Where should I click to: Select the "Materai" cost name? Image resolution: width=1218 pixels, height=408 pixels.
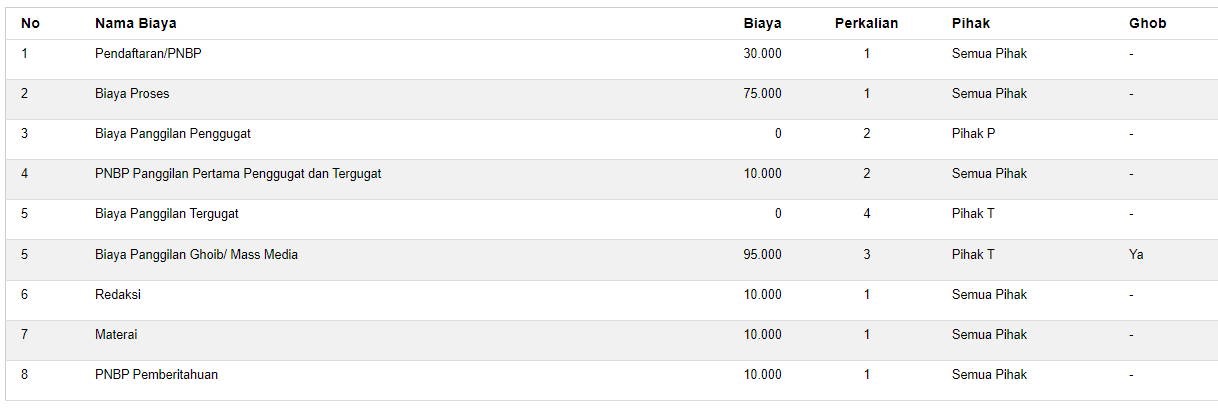[116, 335]
